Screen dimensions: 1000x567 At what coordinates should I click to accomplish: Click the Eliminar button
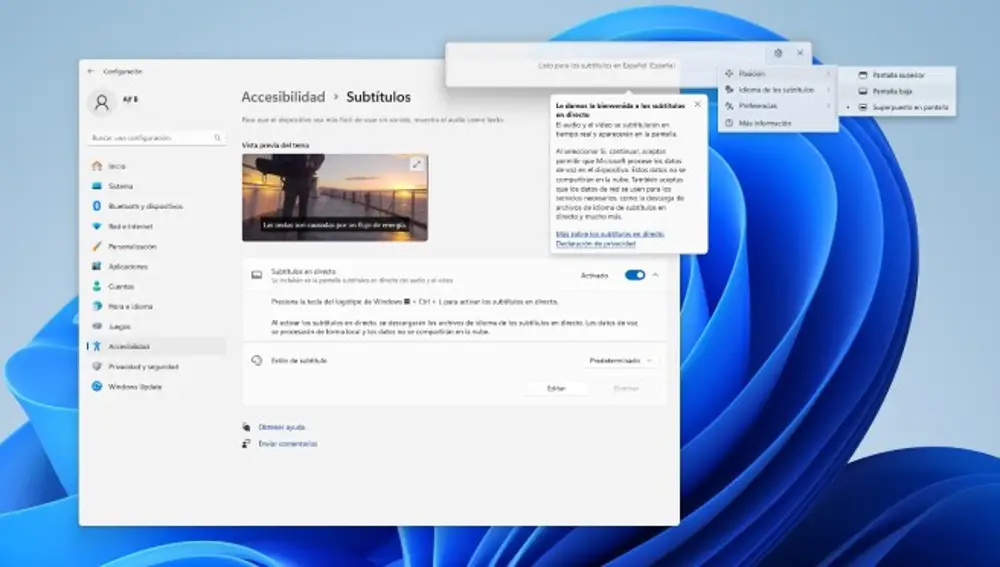coord(626,388)
